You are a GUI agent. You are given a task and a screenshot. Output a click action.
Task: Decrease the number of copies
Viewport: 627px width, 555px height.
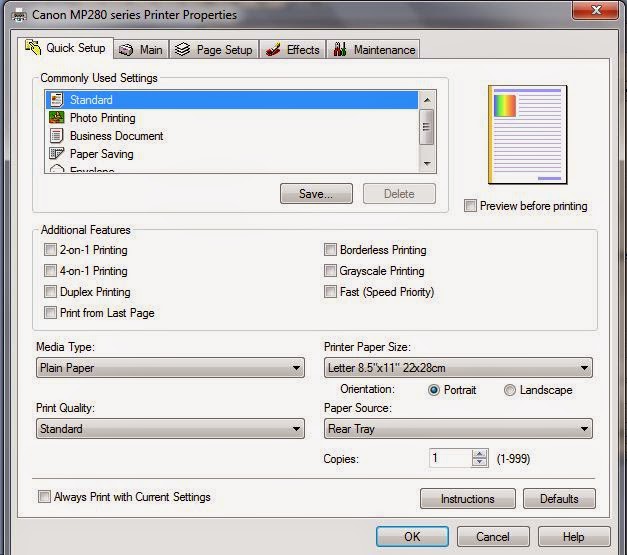(x=479, y=462)
